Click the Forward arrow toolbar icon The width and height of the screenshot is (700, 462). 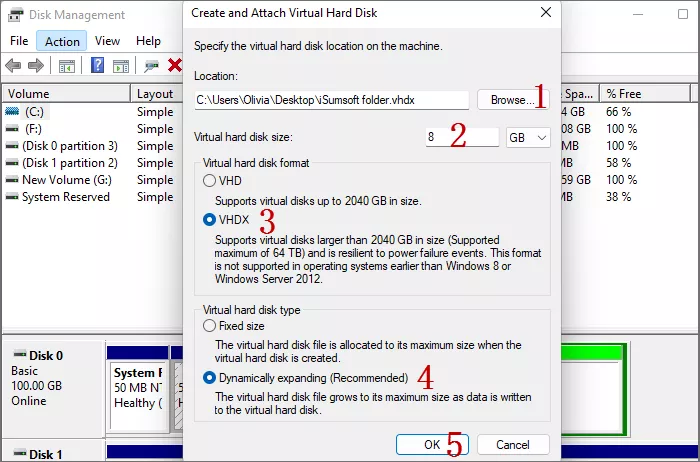36,66
